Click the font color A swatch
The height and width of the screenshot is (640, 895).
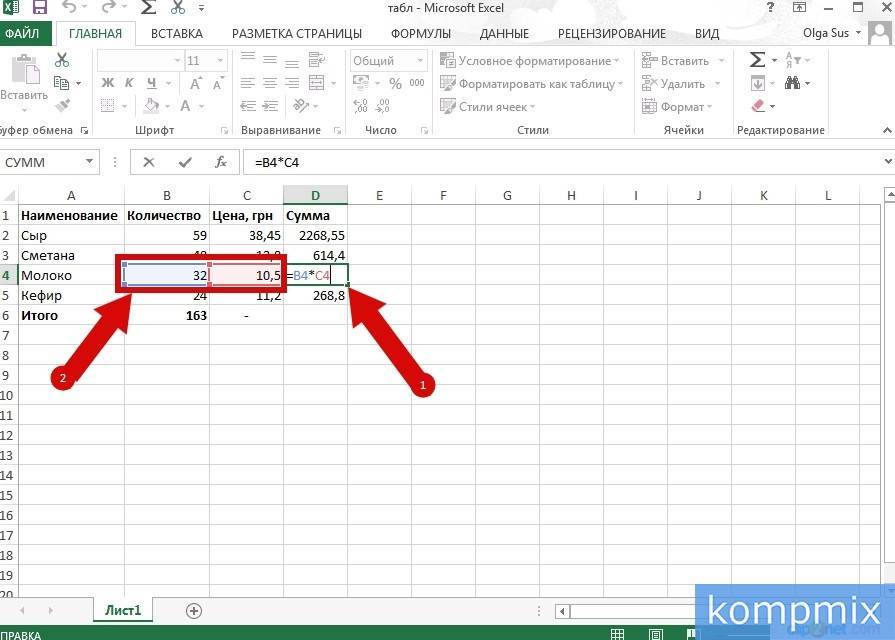186,105
